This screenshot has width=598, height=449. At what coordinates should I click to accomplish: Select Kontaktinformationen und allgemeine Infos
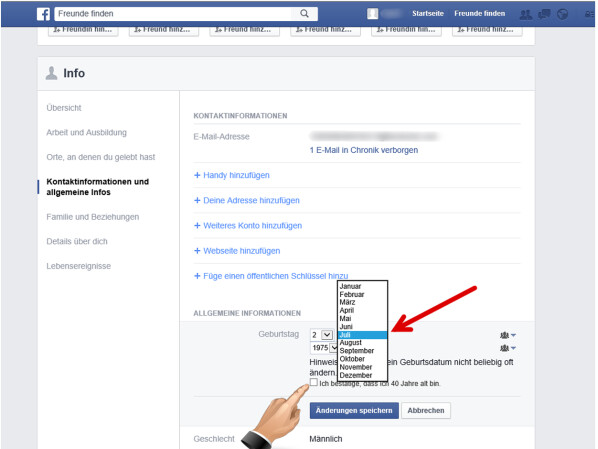[98, 187]
